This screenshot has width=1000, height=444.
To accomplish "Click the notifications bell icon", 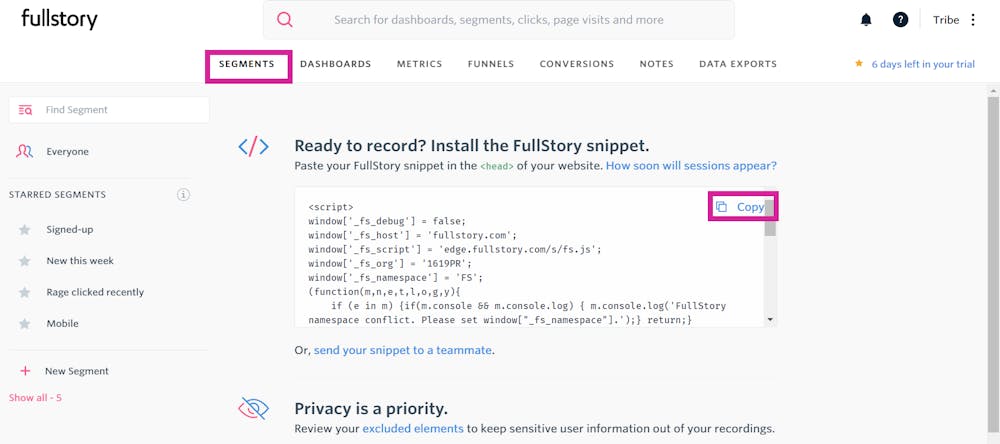I will pyautogui.click(x=866, y=20).
